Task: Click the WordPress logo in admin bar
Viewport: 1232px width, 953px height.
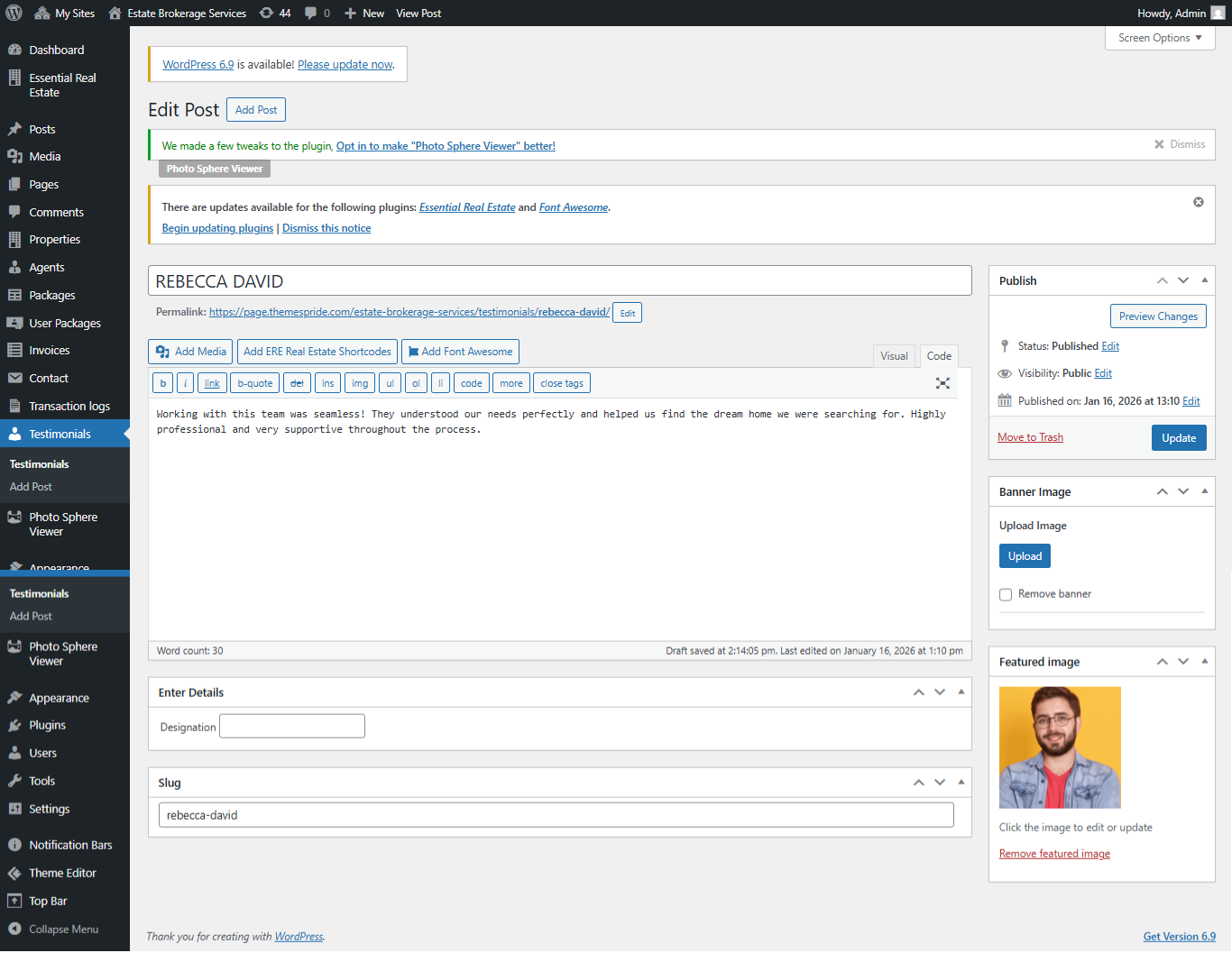Action: 14,13
